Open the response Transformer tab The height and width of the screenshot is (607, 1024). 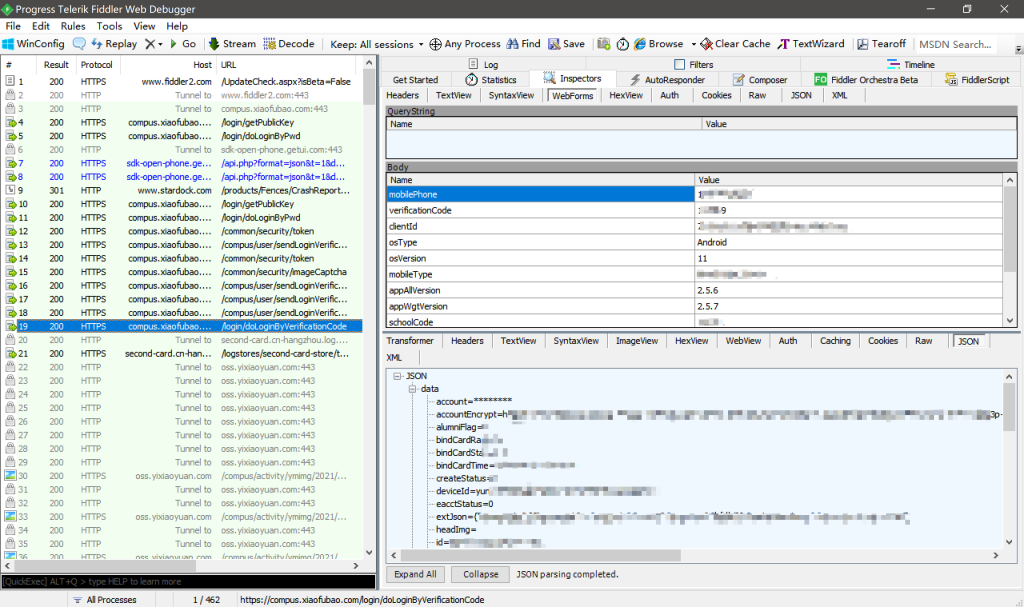click(410, 341)
